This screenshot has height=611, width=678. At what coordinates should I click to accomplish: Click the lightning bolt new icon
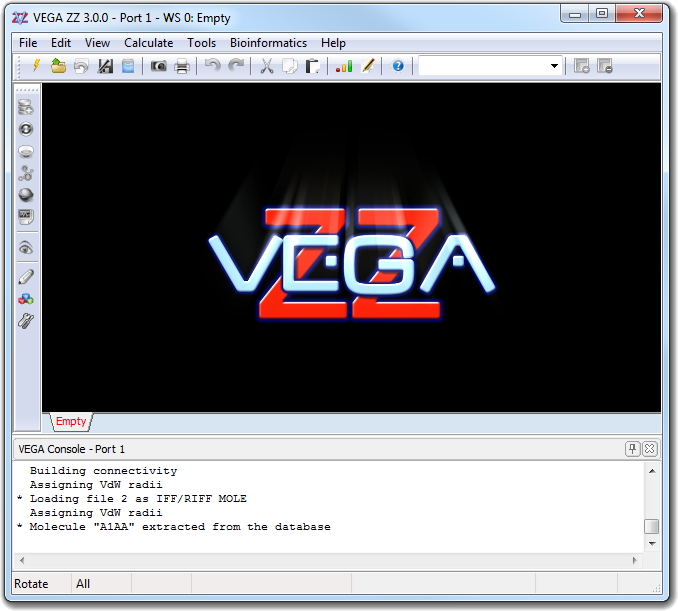point(36,66)
